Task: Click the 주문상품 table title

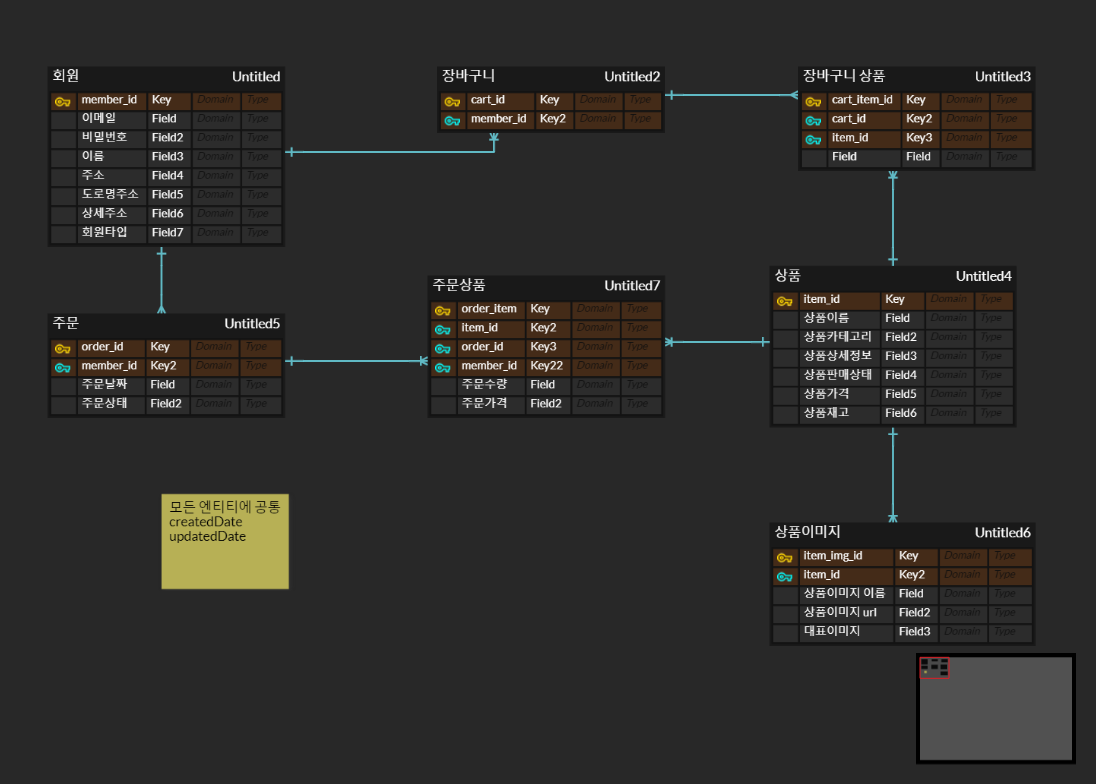Action: [459, 284]
